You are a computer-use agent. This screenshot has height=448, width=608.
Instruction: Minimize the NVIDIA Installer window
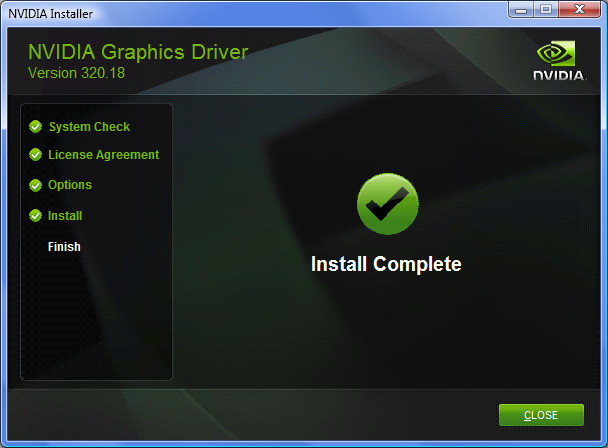[x=521, y=9]
